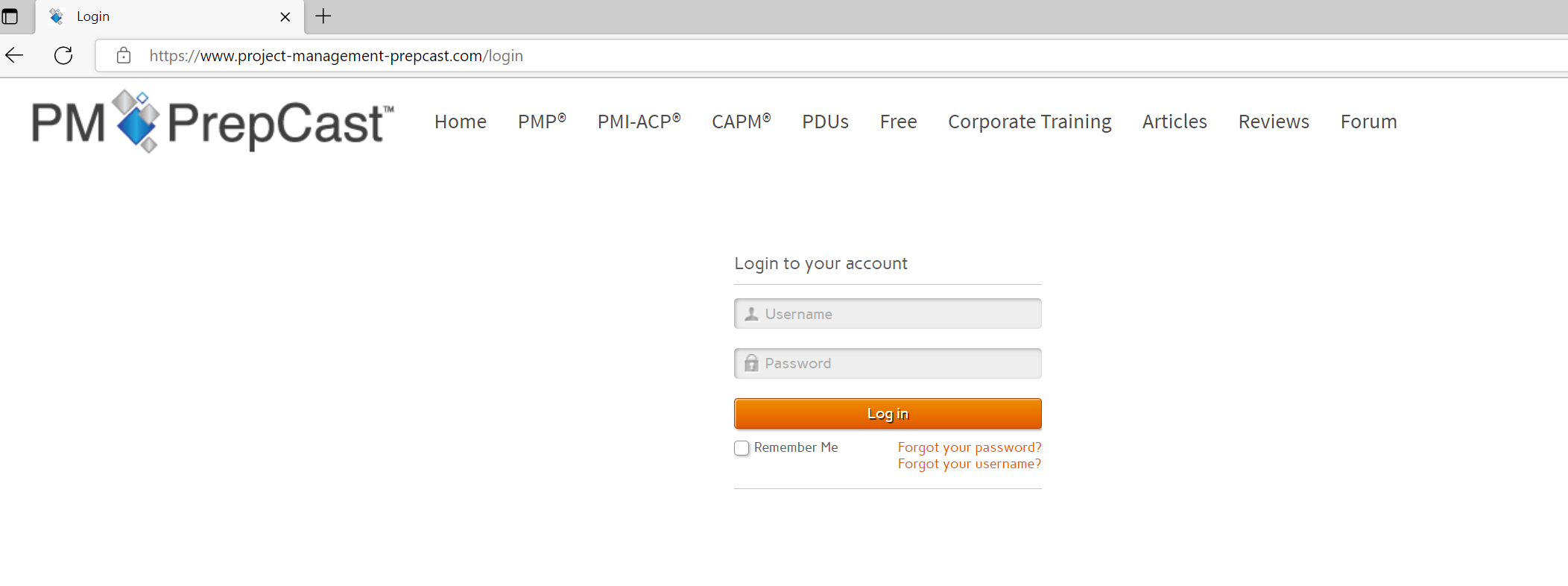Click the orange Log in button
This screenshot has width=1568, height=586.
pos(888,414)
